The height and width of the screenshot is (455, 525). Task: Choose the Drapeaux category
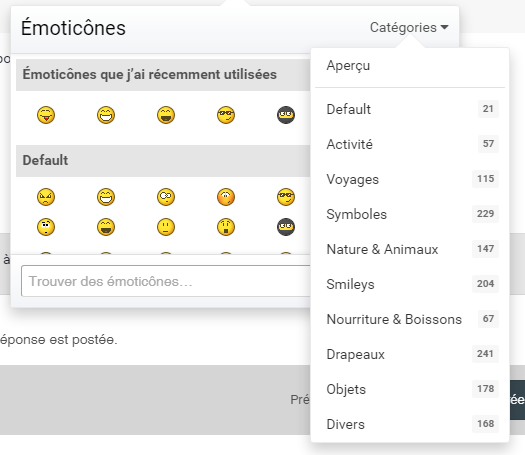[410, 354]
